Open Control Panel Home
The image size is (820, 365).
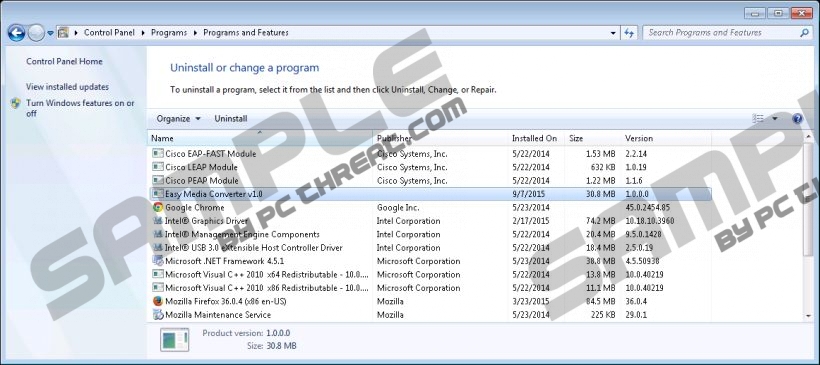click(x=64, y=61)
